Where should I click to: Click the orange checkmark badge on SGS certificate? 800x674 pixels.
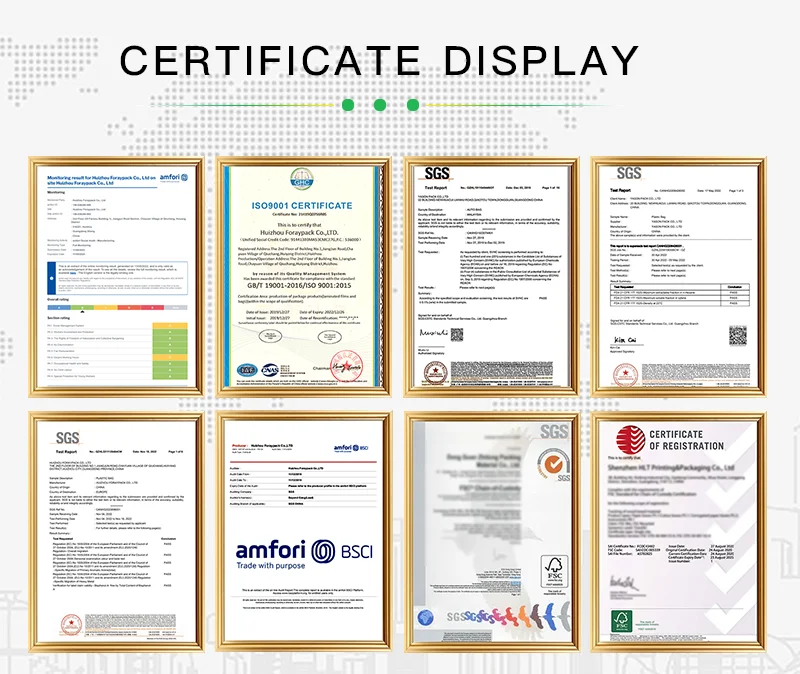(x=552, y=464)
